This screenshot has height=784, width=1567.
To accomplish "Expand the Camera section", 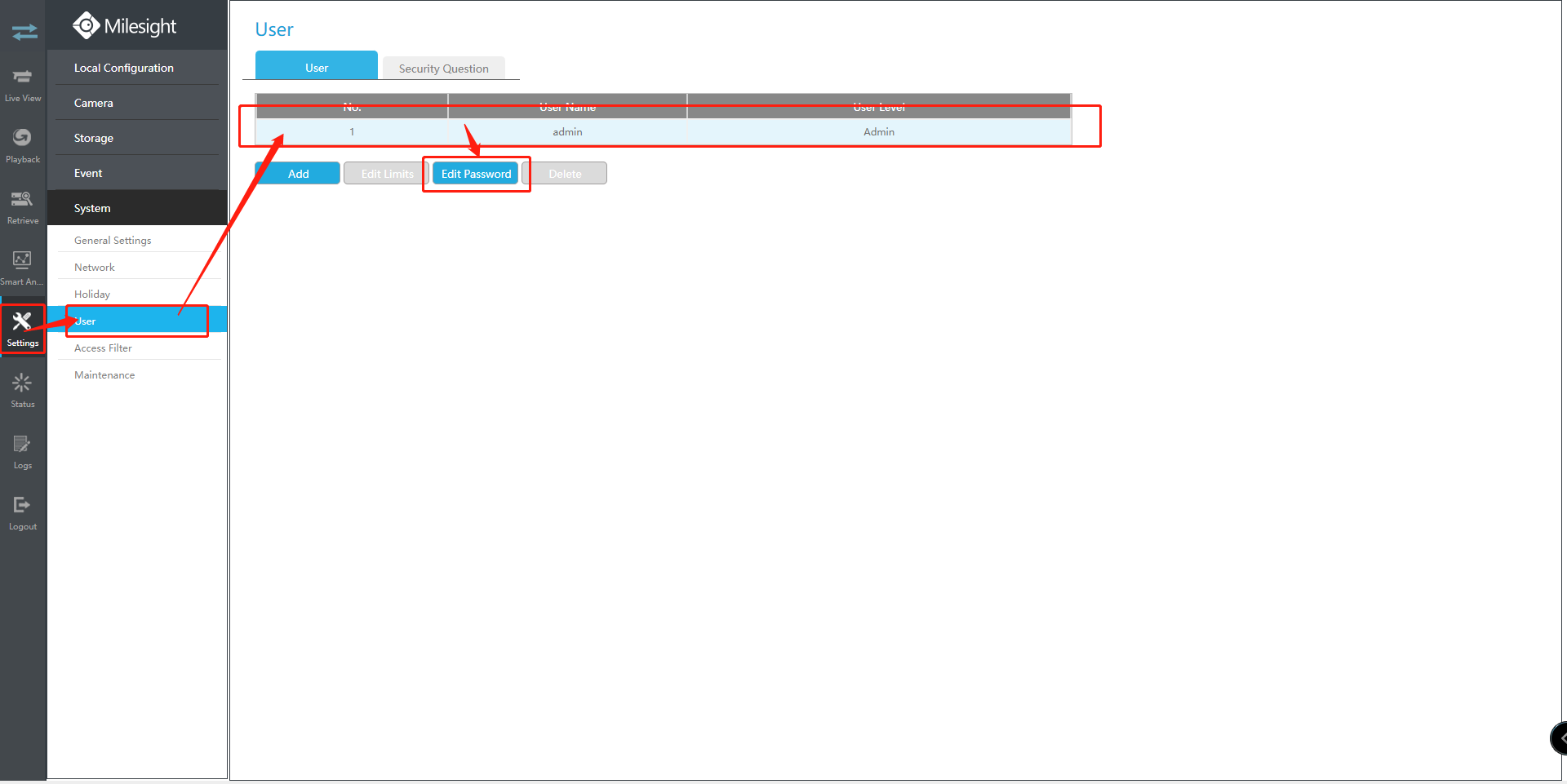I will click(x=137, y=103).
